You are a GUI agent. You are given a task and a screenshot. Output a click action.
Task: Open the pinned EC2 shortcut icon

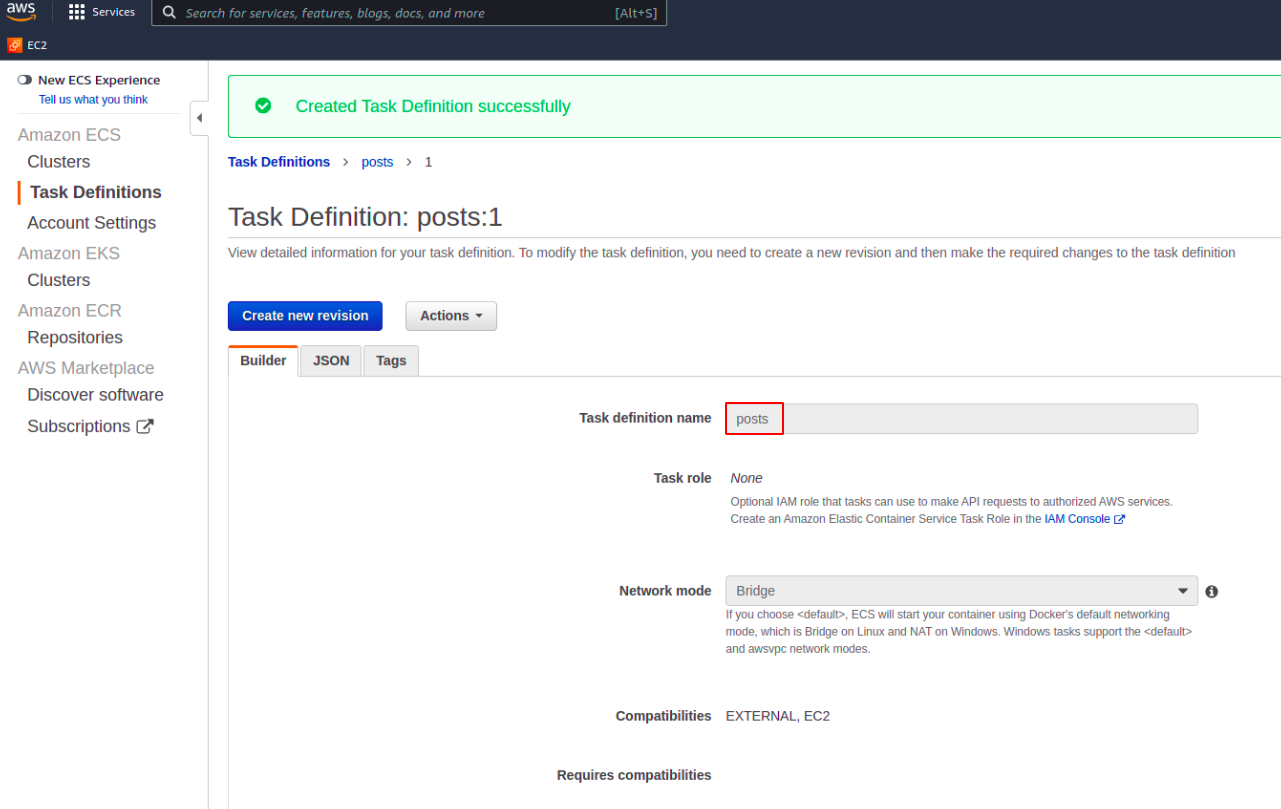coord(13,45)
